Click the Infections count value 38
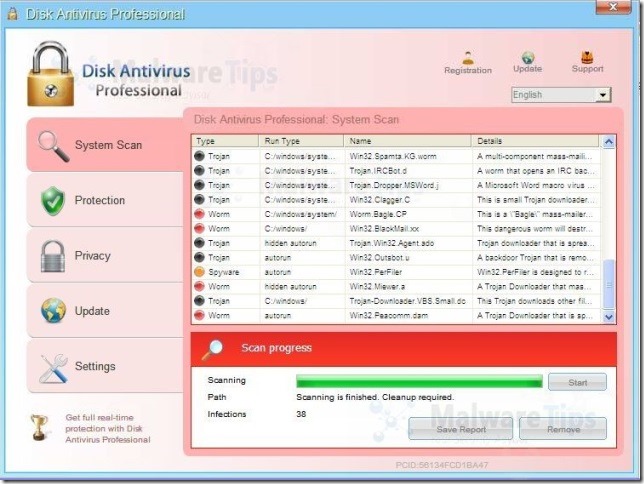The width and height of the screenshot is (644, 484). click(x=301, y=414)
